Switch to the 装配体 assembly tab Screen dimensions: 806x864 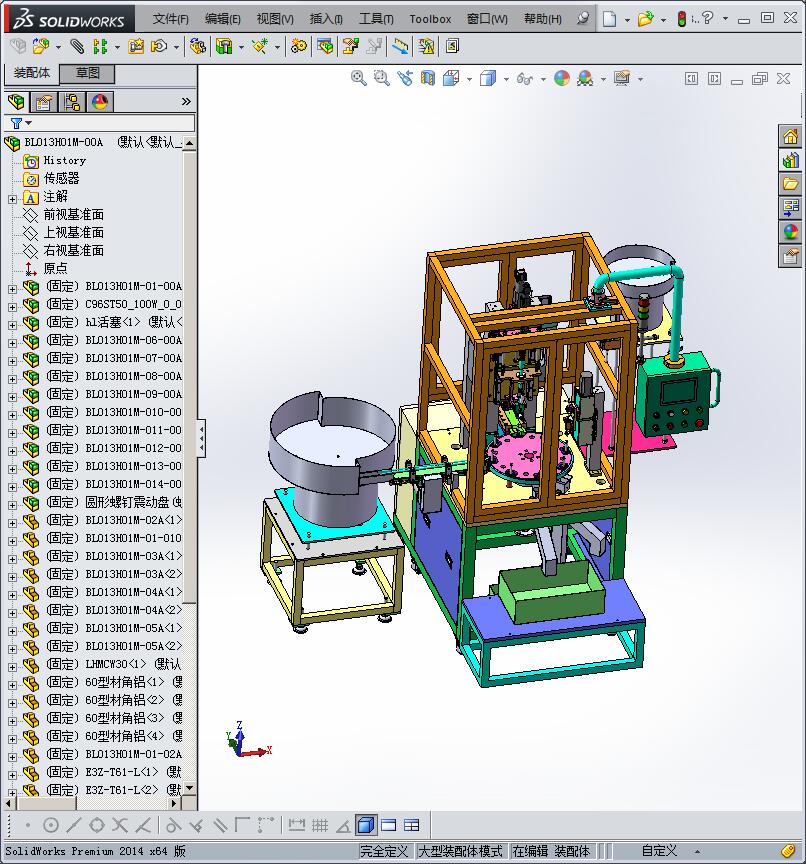pos(31,73)
